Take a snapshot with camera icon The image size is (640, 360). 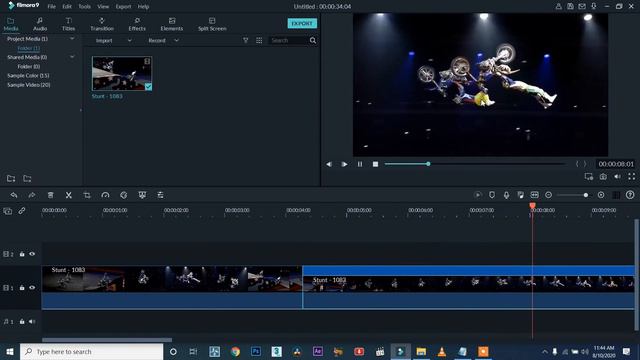[x=603, y=176]
